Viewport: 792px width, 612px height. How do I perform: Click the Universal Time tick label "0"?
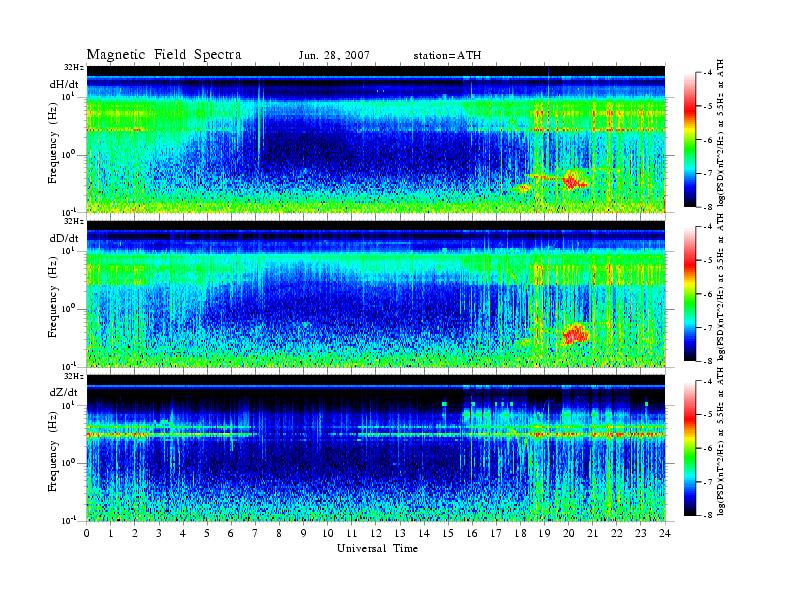[87, 533]
